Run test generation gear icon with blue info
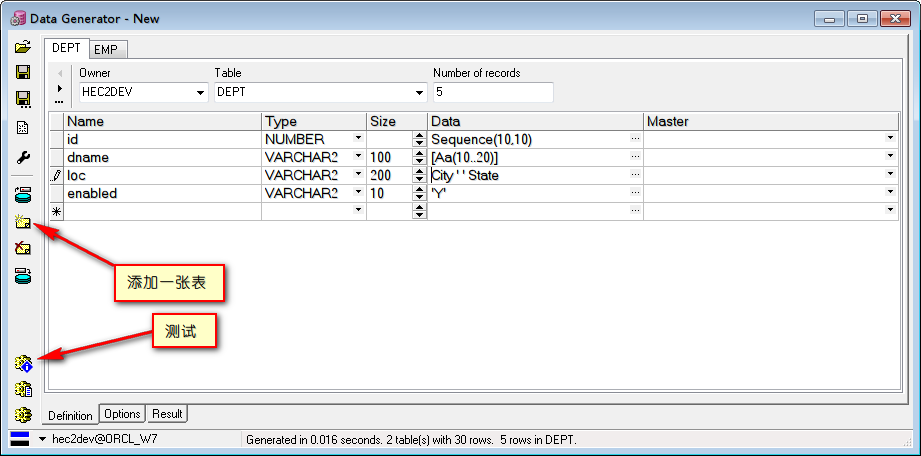Image resolution: width=921 pixels, height=456 pixels. [x=23, y=363]
